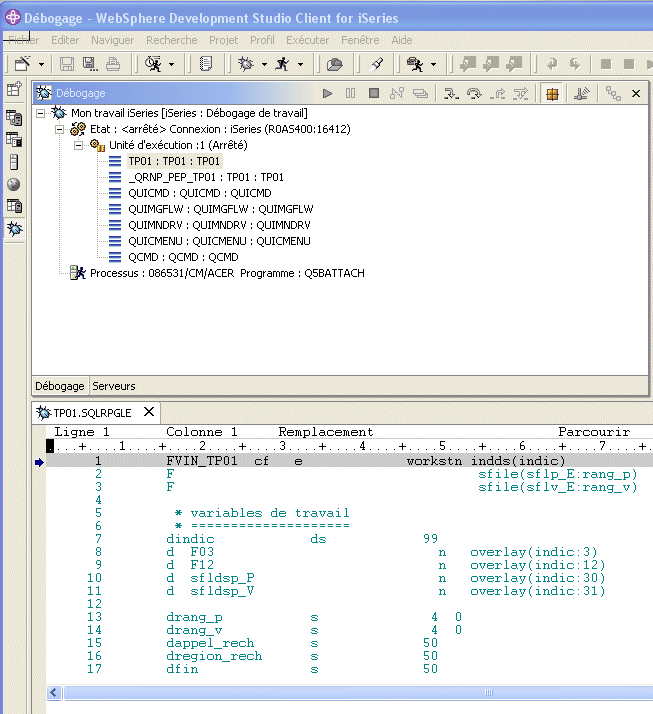Collapse the 'Mon travail iSeries' tree node
The width and height of the screenshot is (653, 714).
pos(41,113)
